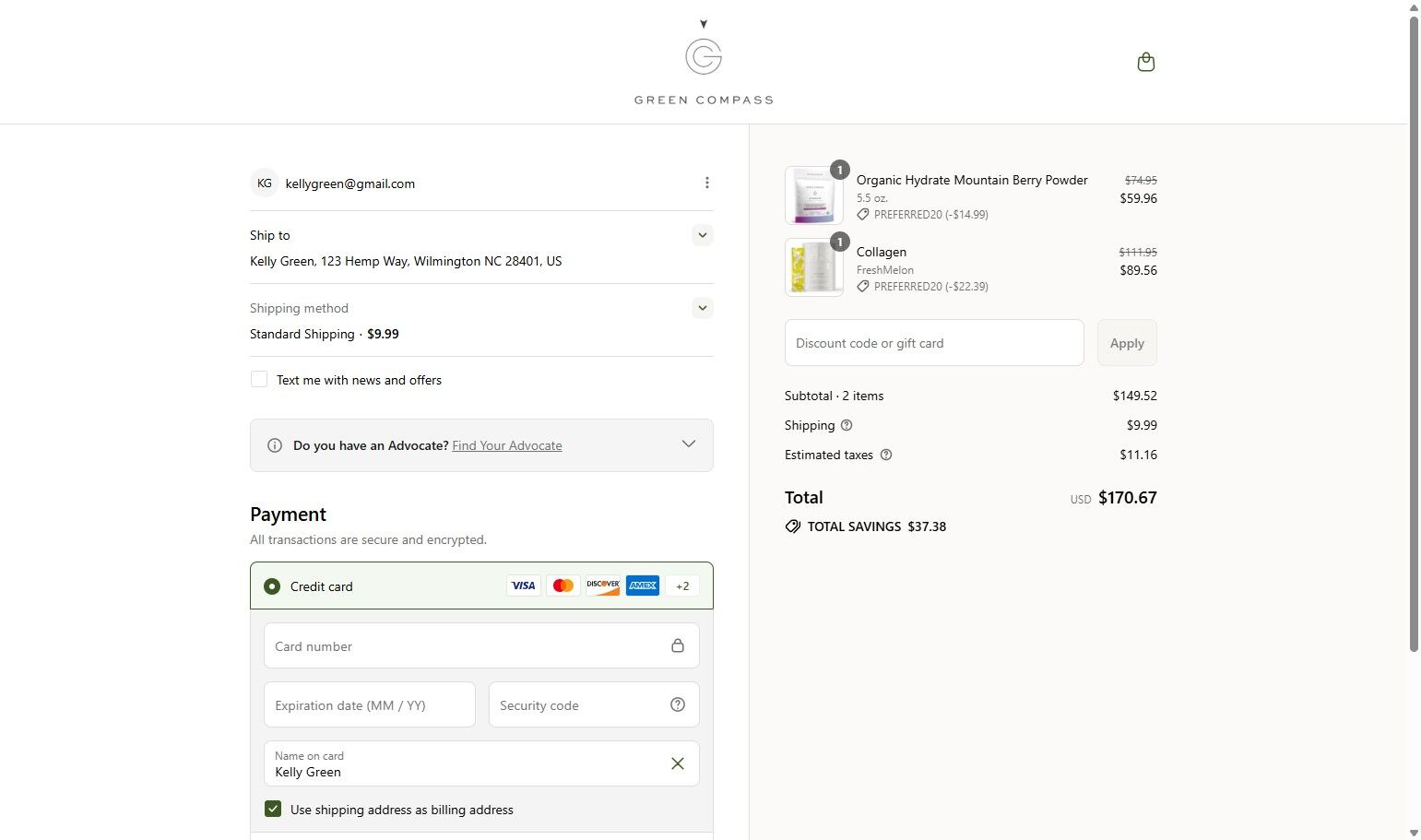Expand the Advocate panel chevron
This screenshot has width=1421, height=840.
click(689, 444)
